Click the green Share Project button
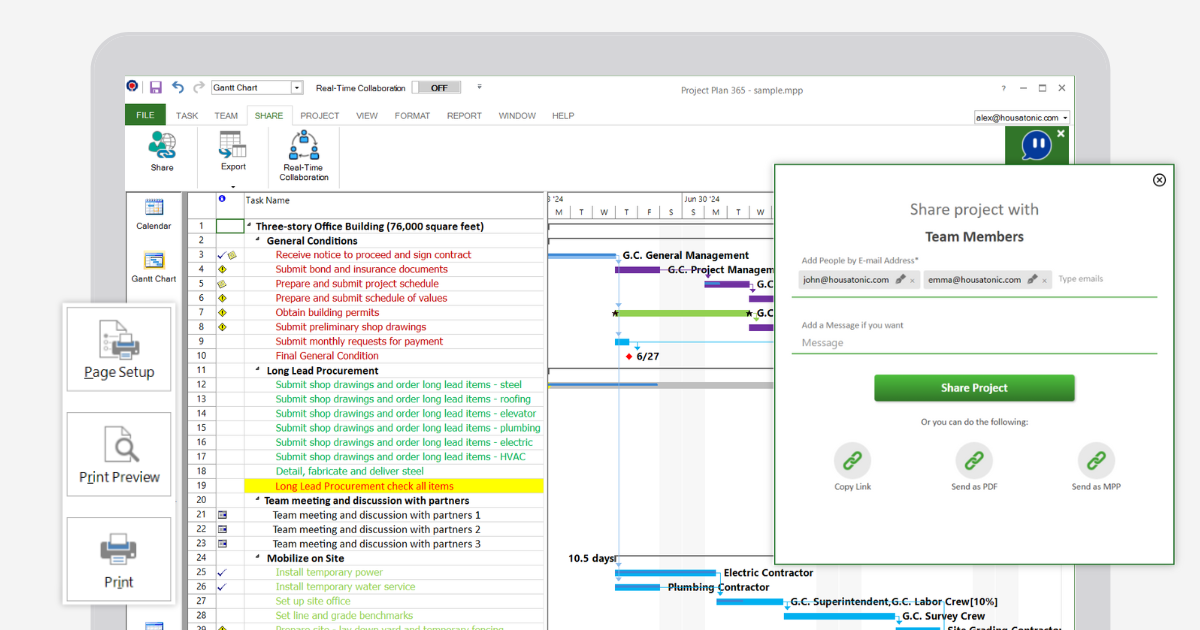Screen dimensions: 1200x630 point(974,388)
